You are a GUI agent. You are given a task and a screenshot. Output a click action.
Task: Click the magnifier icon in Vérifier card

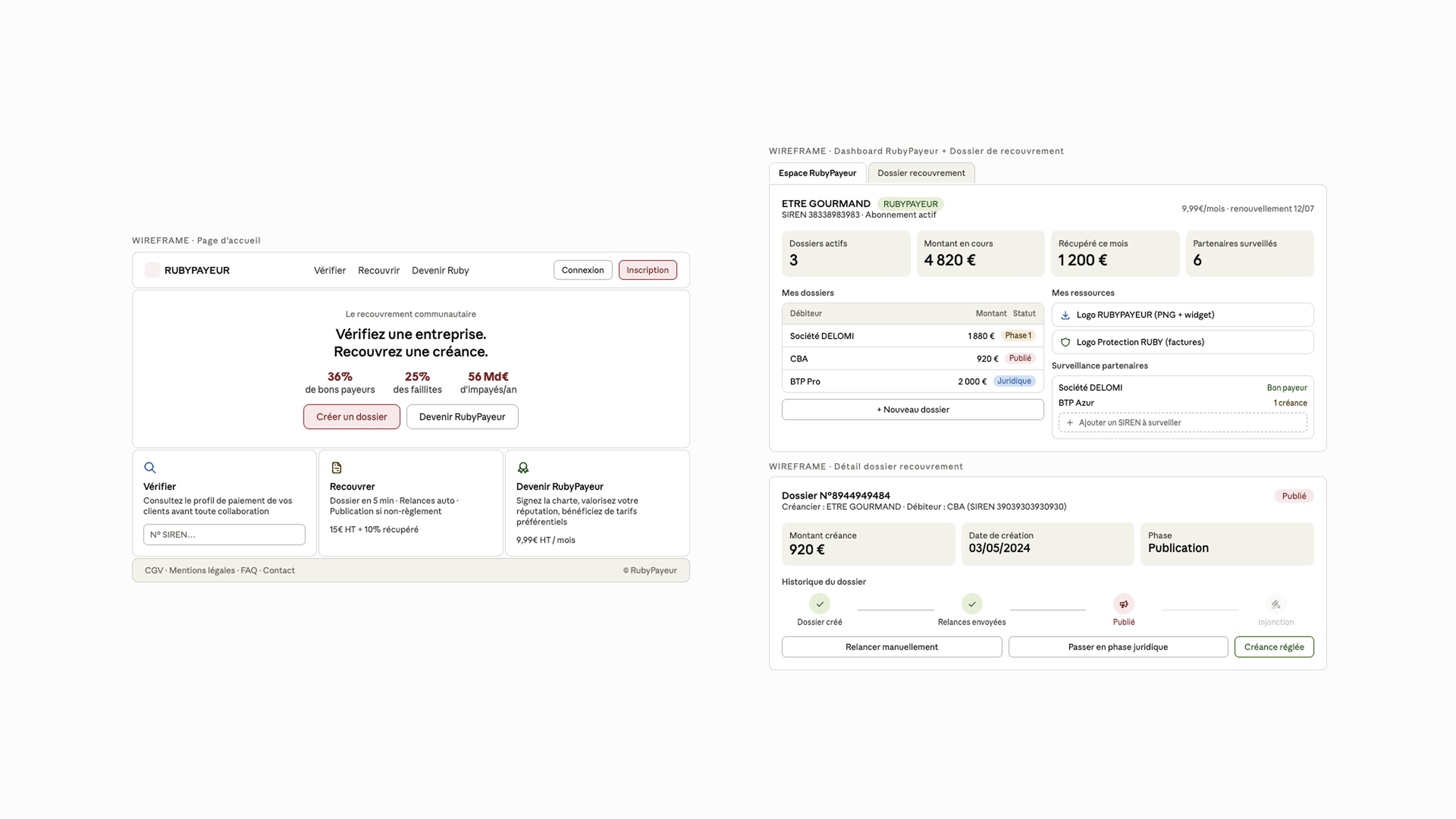(x=150, y=468)
